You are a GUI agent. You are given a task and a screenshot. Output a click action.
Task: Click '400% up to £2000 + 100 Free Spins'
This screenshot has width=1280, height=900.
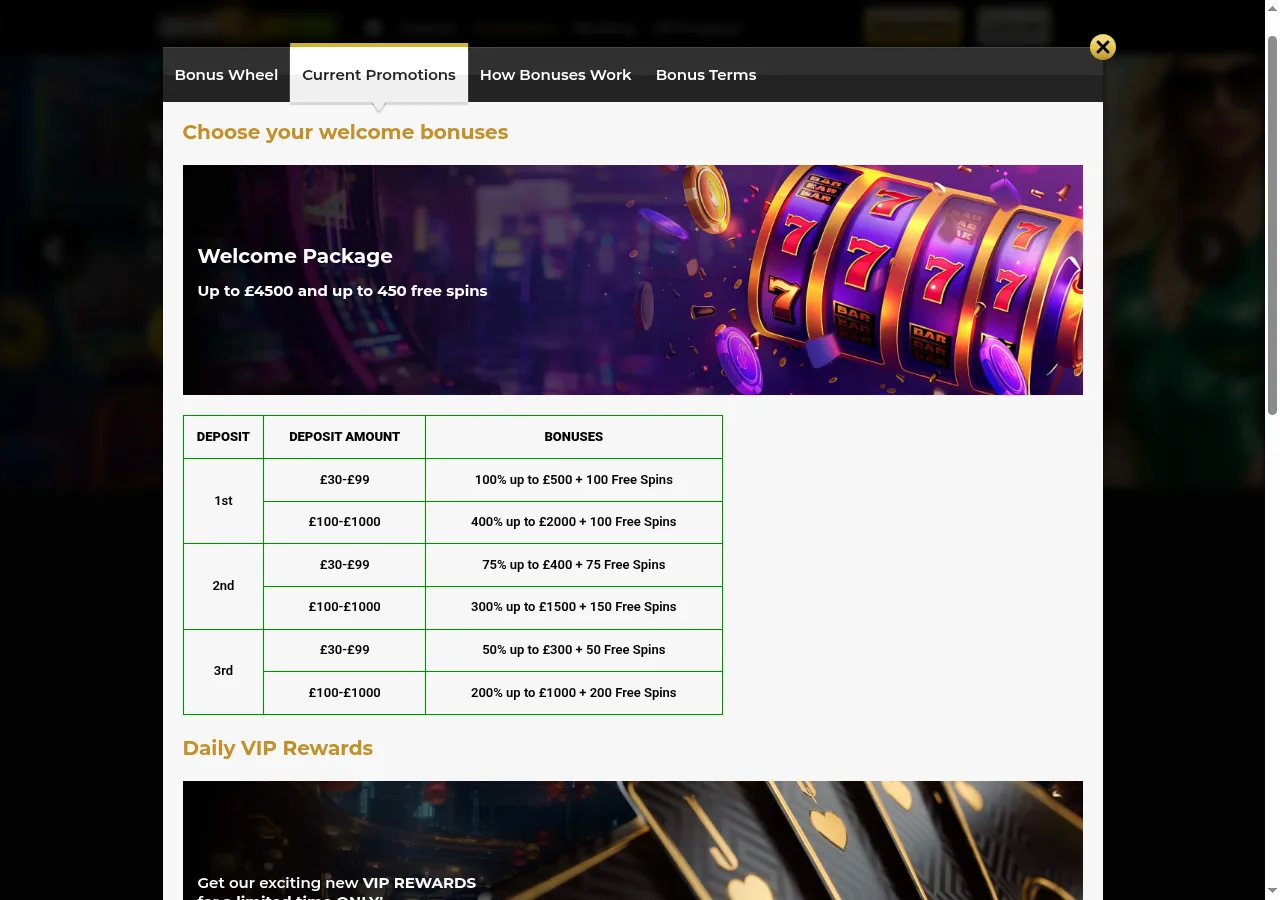click(x=574, y=522)
